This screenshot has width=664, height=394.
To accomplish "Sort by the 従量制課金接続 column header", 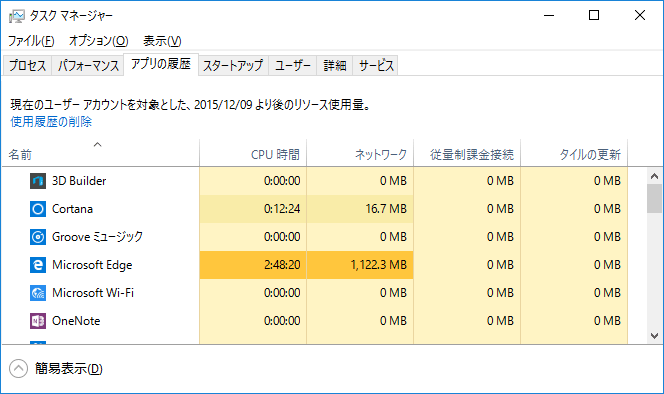I will click(x=467, y=153).
